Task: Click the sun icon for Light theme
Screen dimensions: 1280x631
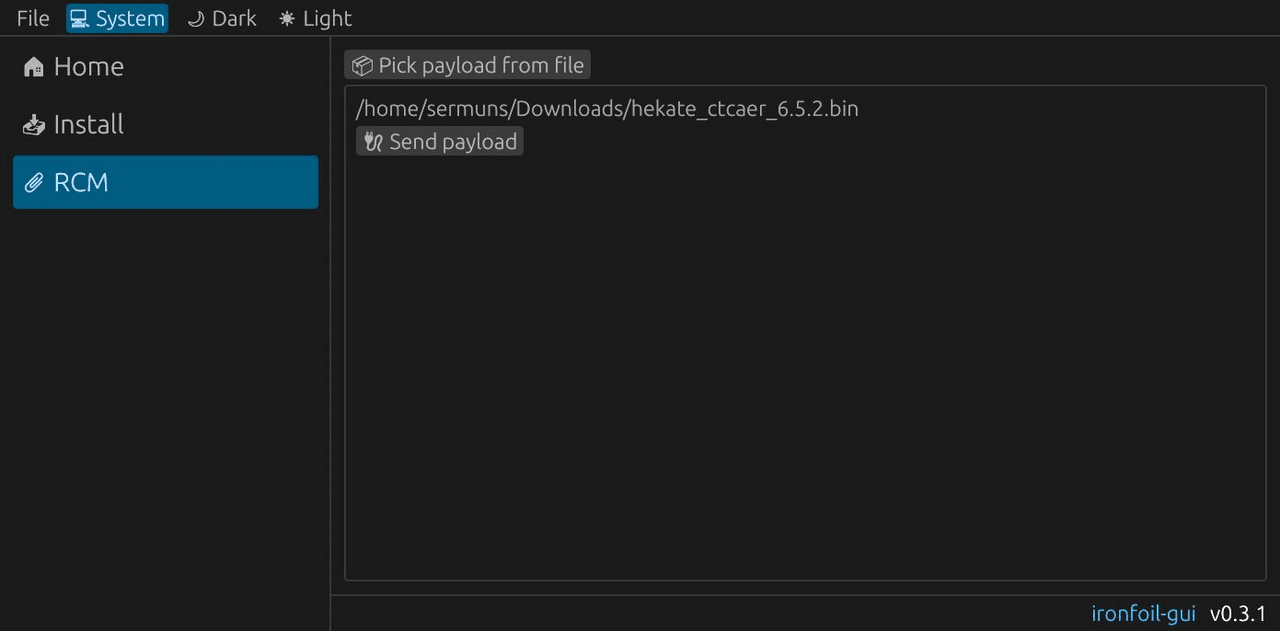Action: [x=287, y=19]
